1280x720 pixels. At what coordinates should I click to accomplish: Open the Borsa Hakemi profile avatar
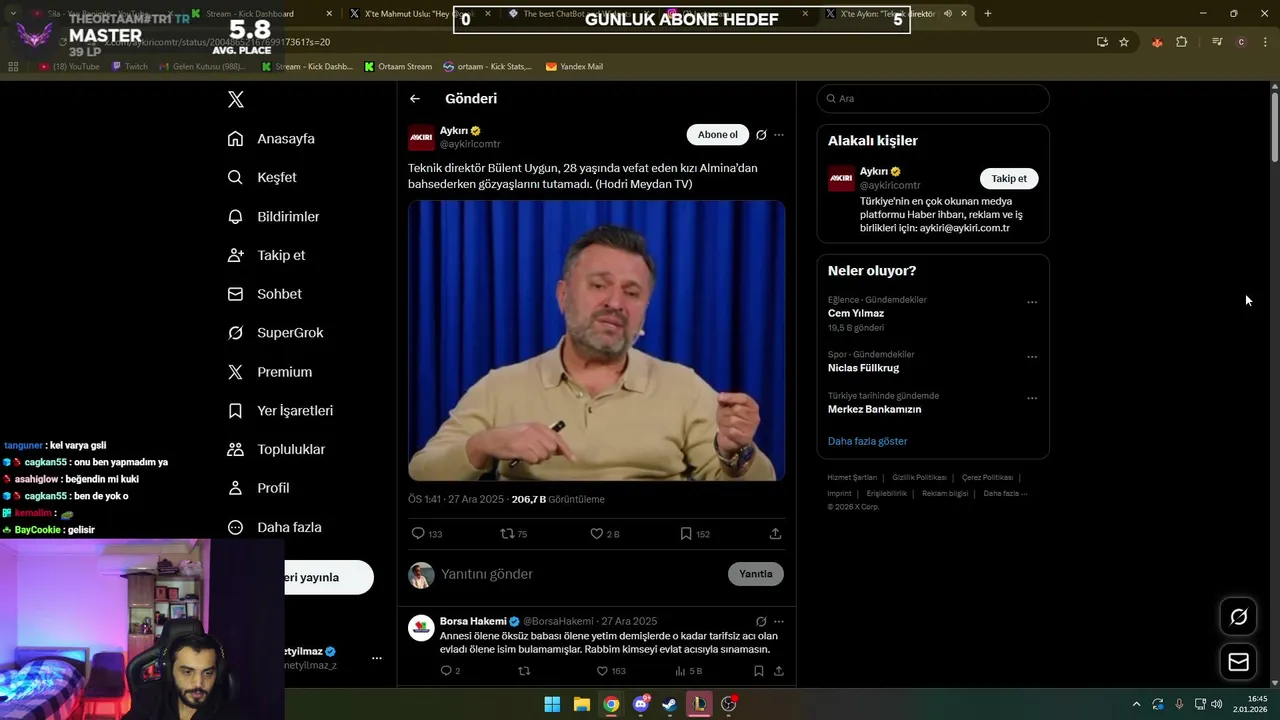tap(421, 628)
